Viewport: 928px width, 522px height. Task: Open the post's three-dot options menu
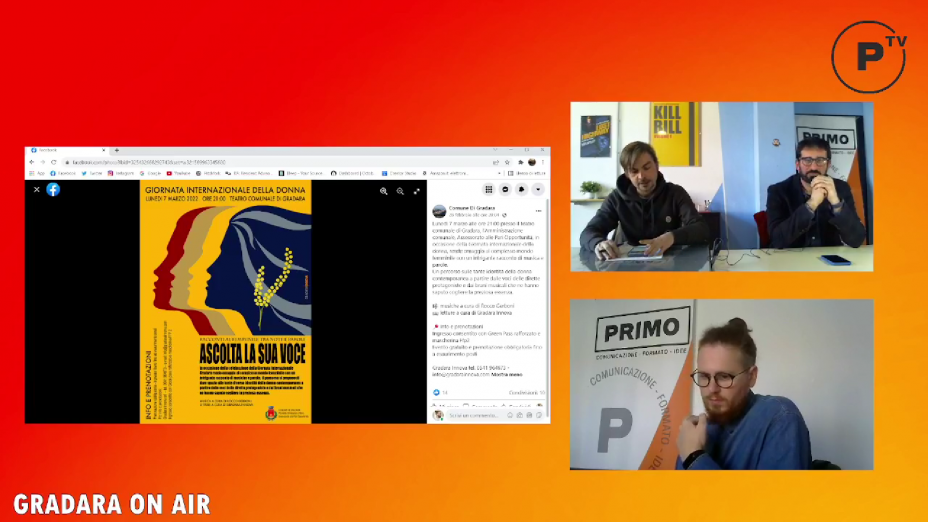point(539,211)
